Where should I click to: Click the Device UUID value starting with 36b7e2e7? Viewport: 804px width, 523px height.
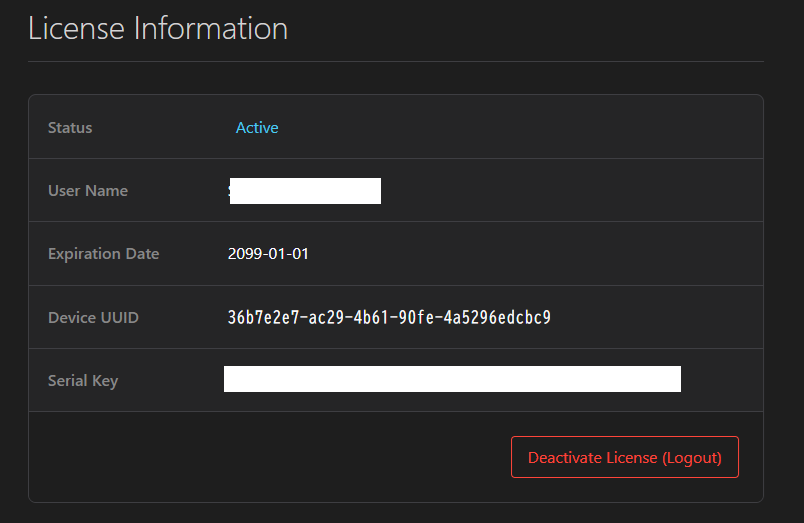(389, 318)
